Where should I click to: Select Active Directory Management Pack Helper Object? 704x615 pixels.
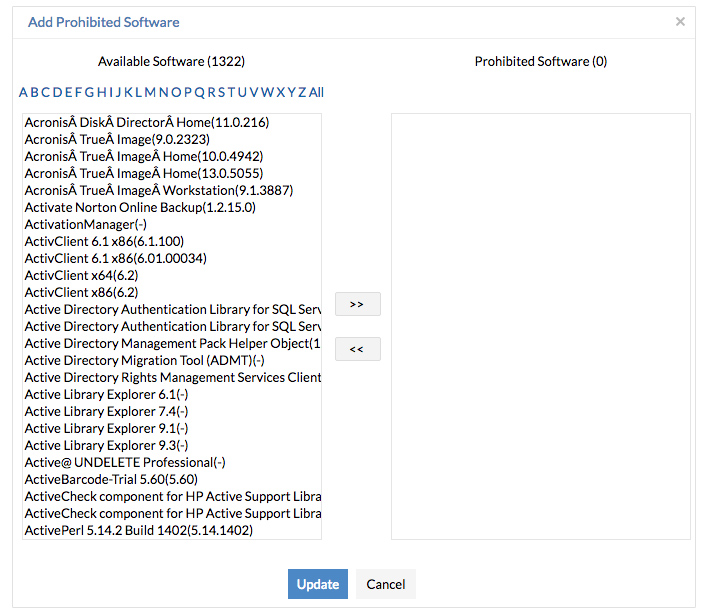pyautogui.click(x=172, y=343)
